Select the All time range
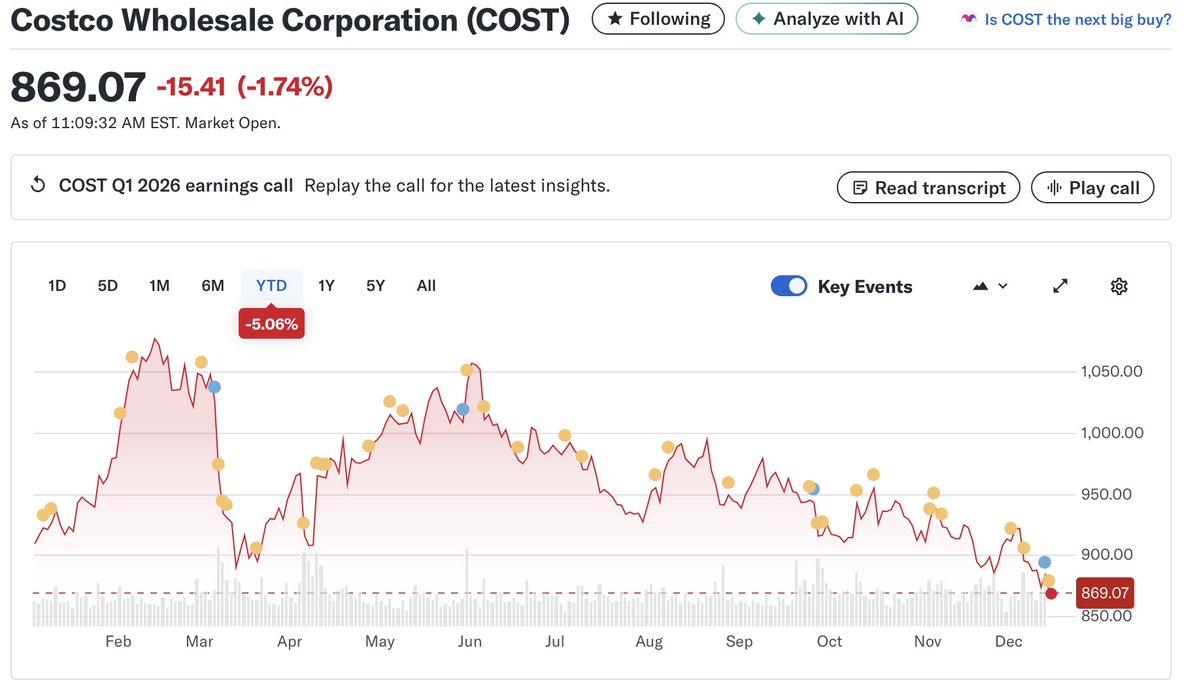 426,286
